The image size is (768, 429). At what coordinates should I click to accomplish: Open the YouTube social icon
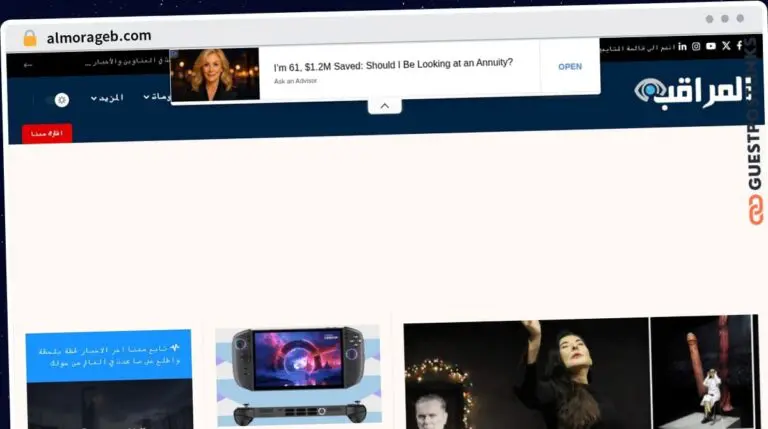click(x=711, y=46)
